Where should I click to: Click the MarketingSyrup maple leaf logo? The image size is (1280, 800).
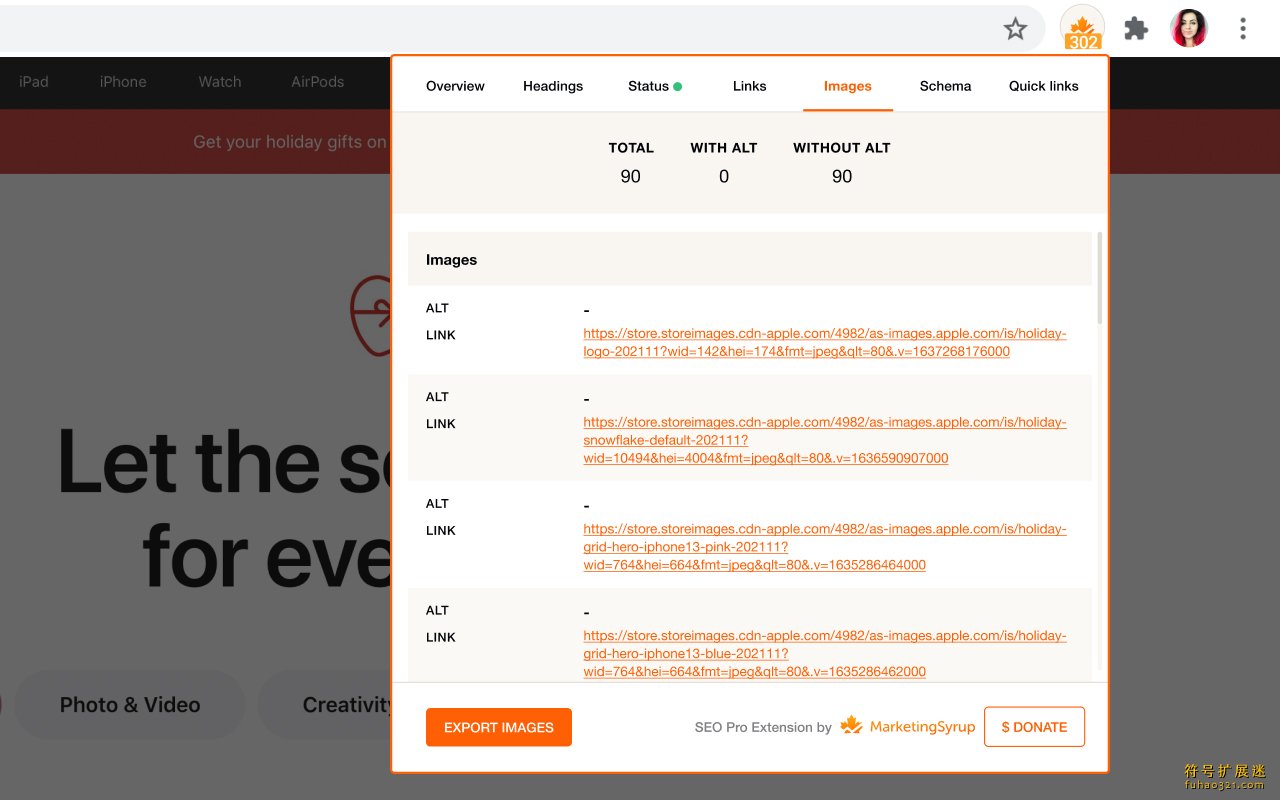click(x=851, y=725)
